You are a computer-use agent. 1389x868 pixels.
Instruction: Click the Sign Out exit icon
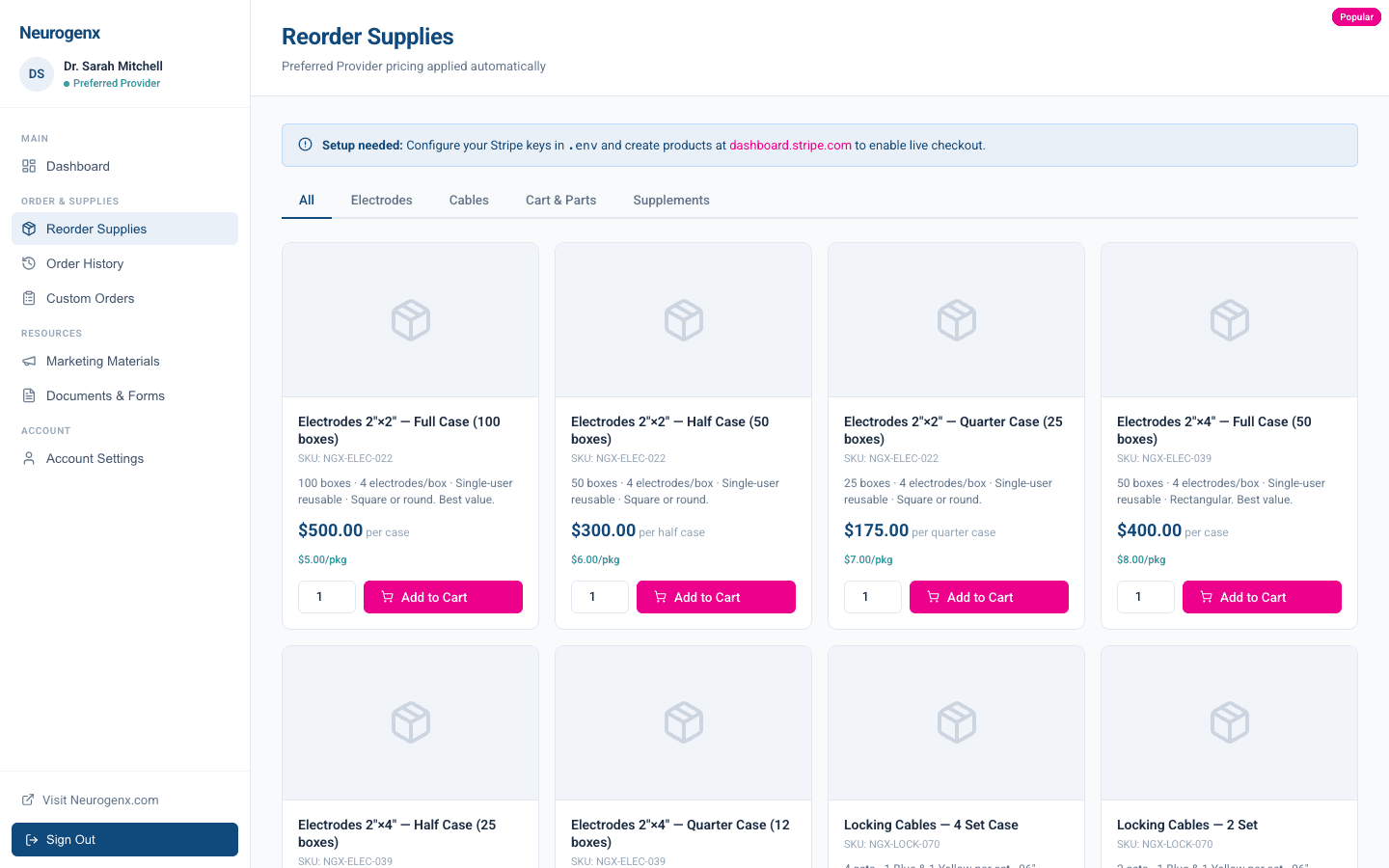click(x=33, y=839)
